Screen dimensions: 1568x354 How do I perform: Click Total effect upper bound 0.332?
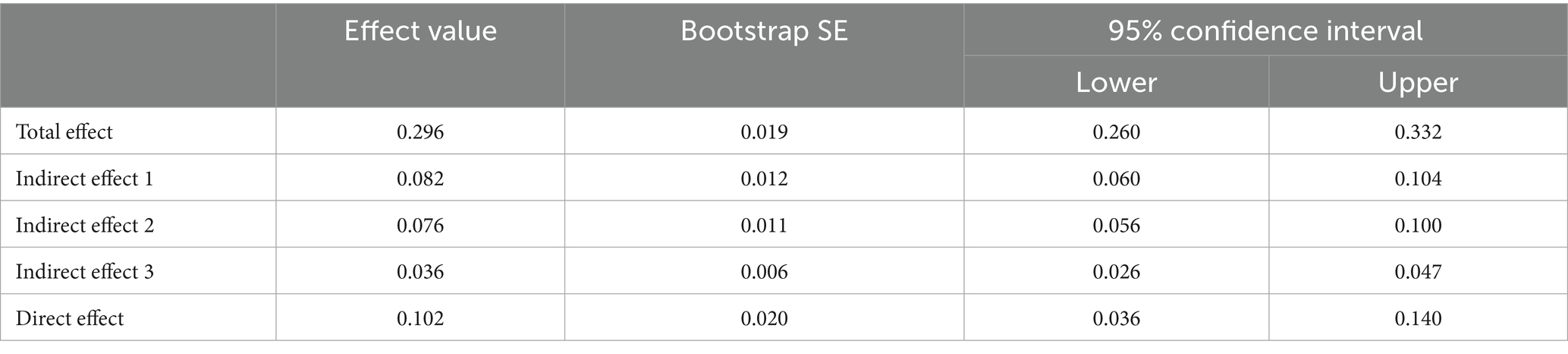(x=1418, y=132)
